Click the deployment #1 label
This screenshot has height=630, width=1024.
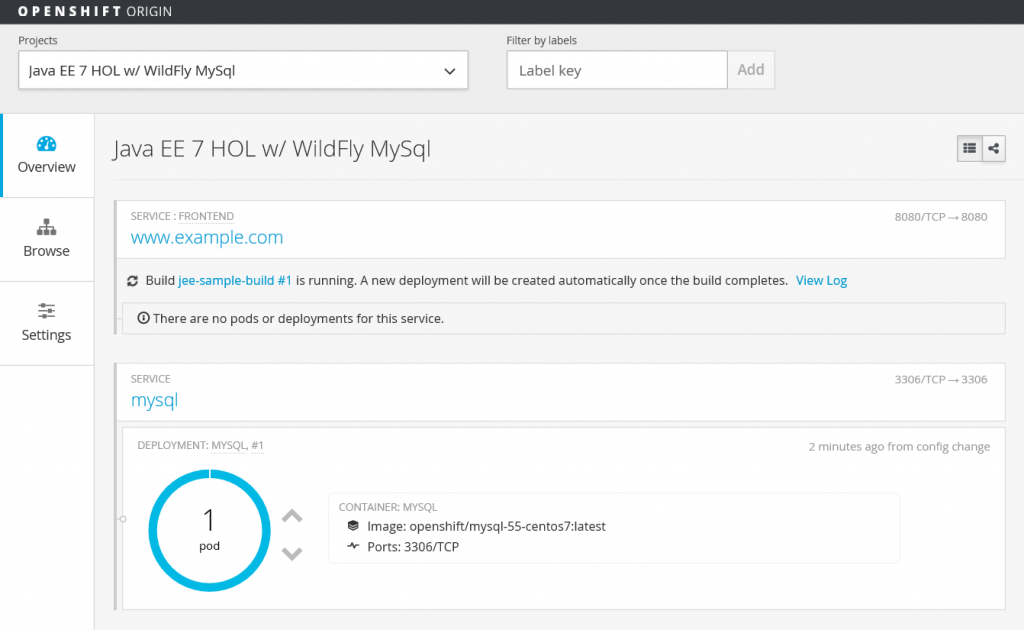pos(257,445)
